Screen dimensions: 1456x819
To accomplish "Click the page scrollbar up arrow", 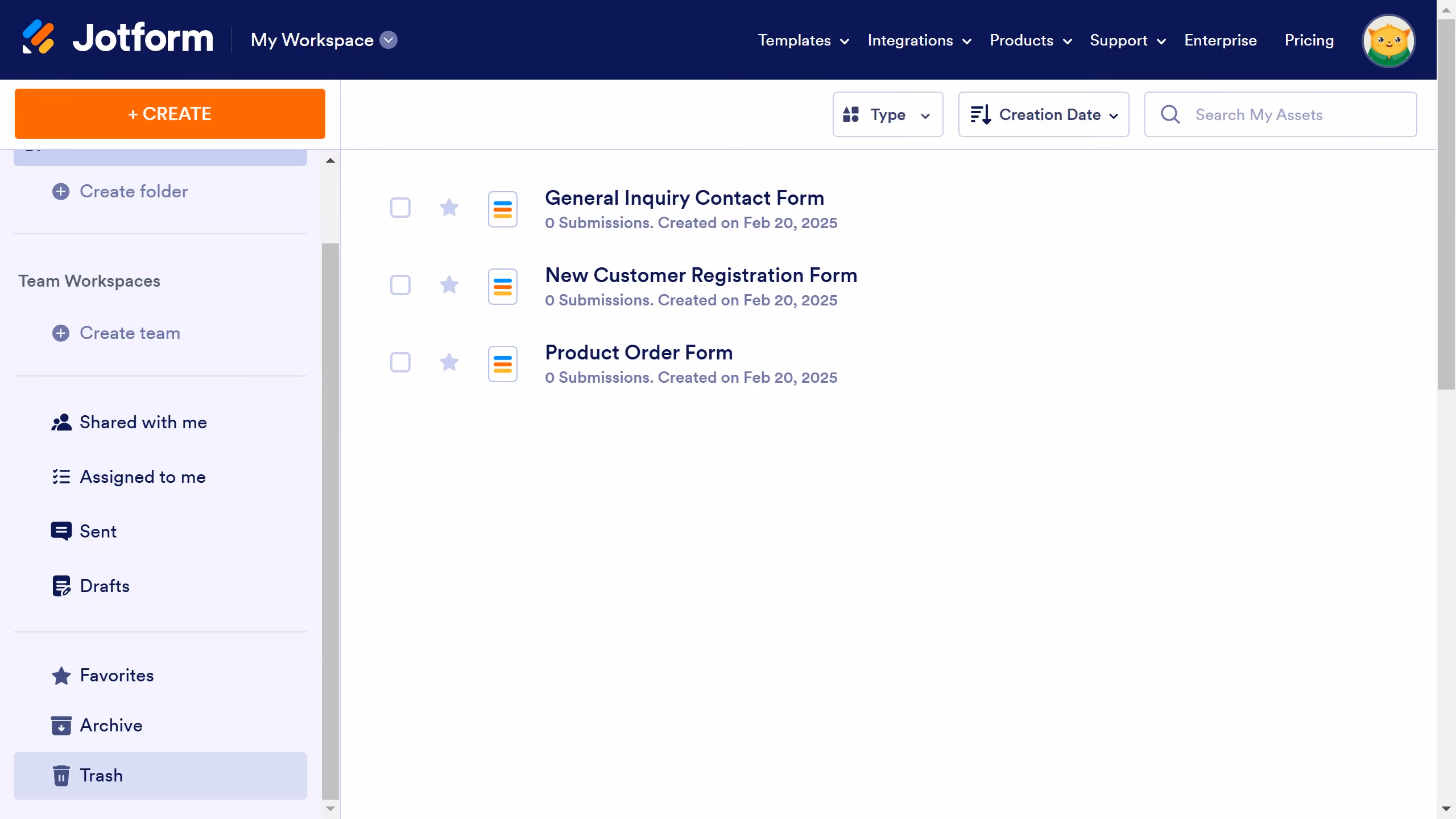I will click(x=1446, y=10).
